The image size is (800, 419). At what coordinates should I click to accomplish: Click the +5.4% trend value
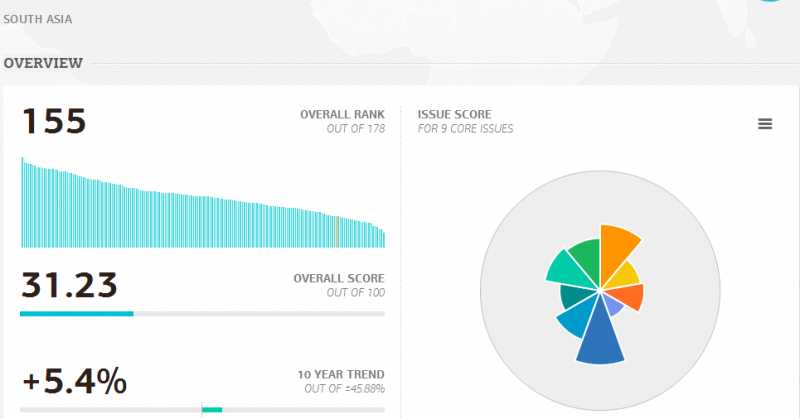[x=74, y=381]
